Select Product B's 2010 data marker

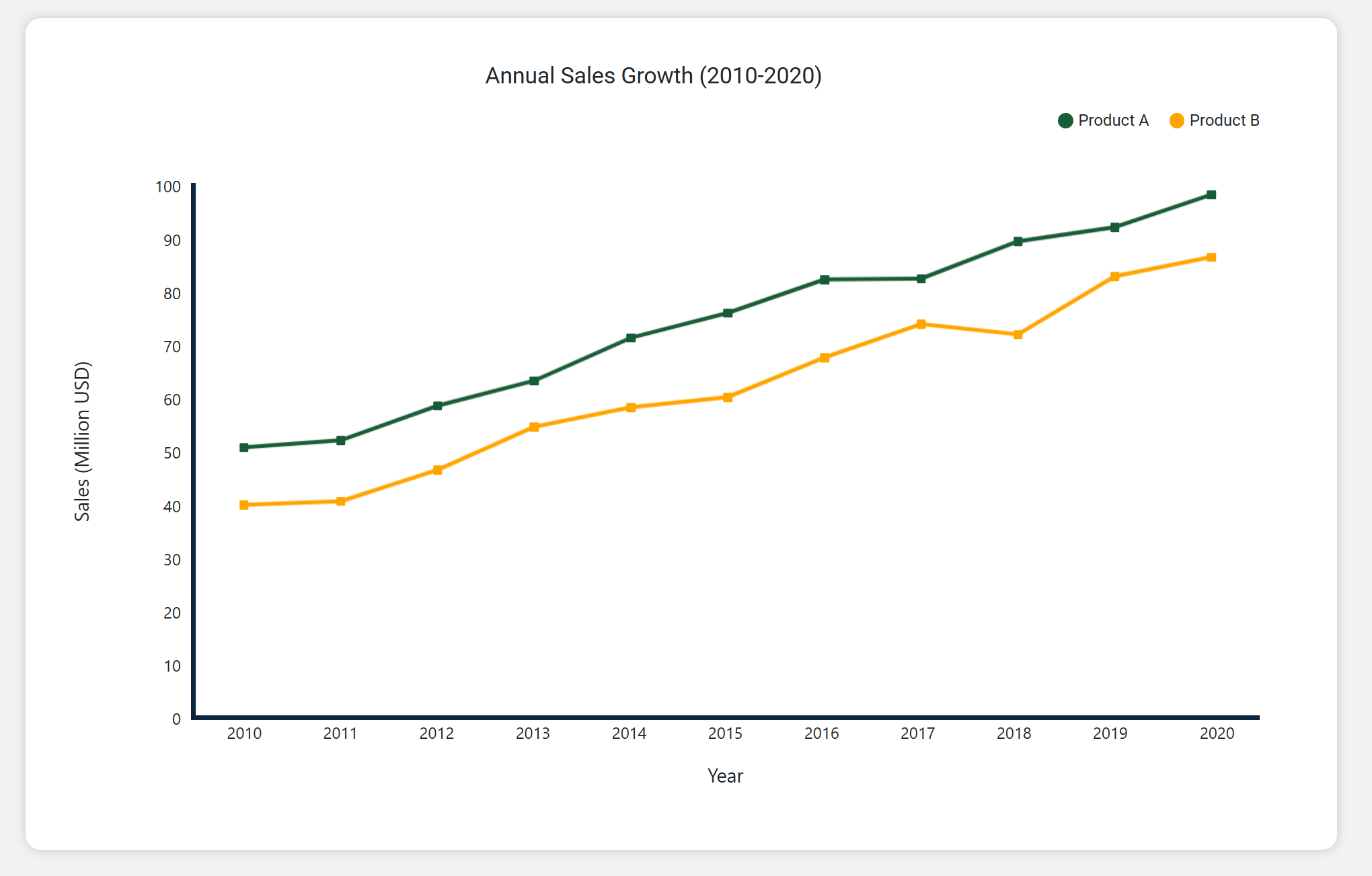[x=244, y=505]
